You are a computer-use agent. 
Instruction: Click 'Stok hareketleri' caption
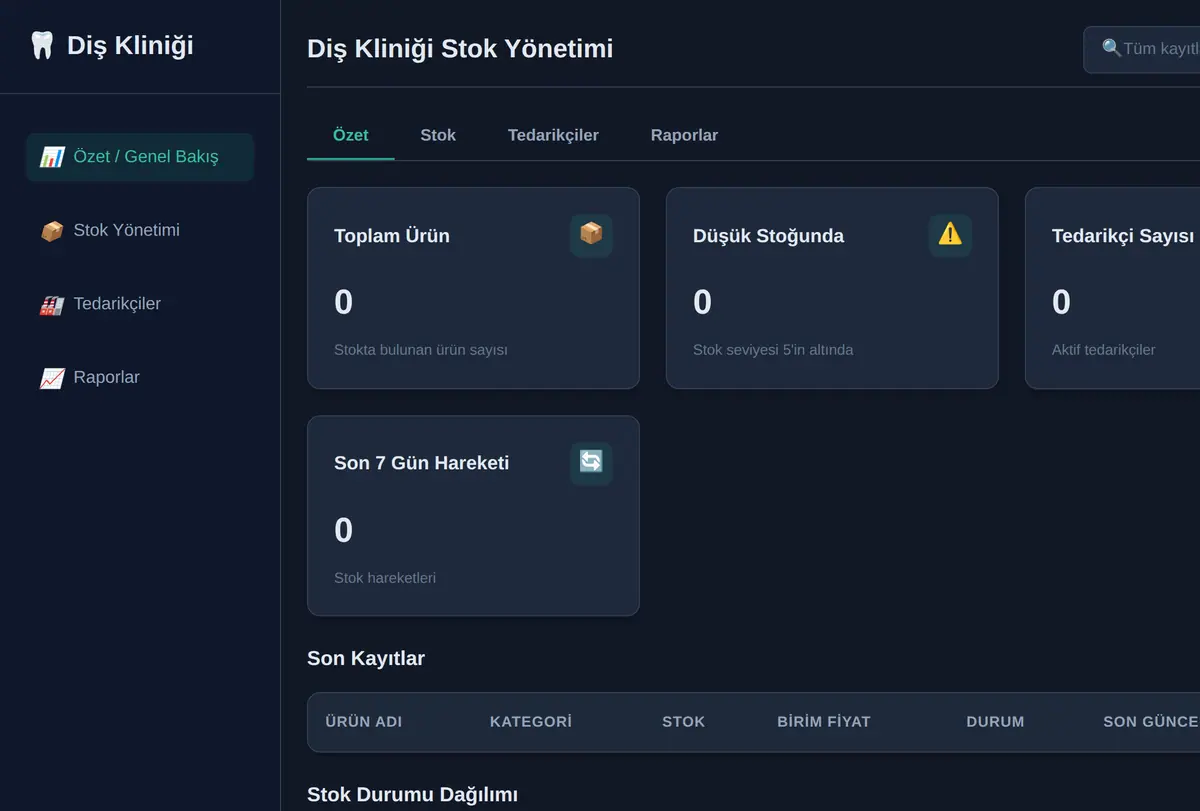385,578
